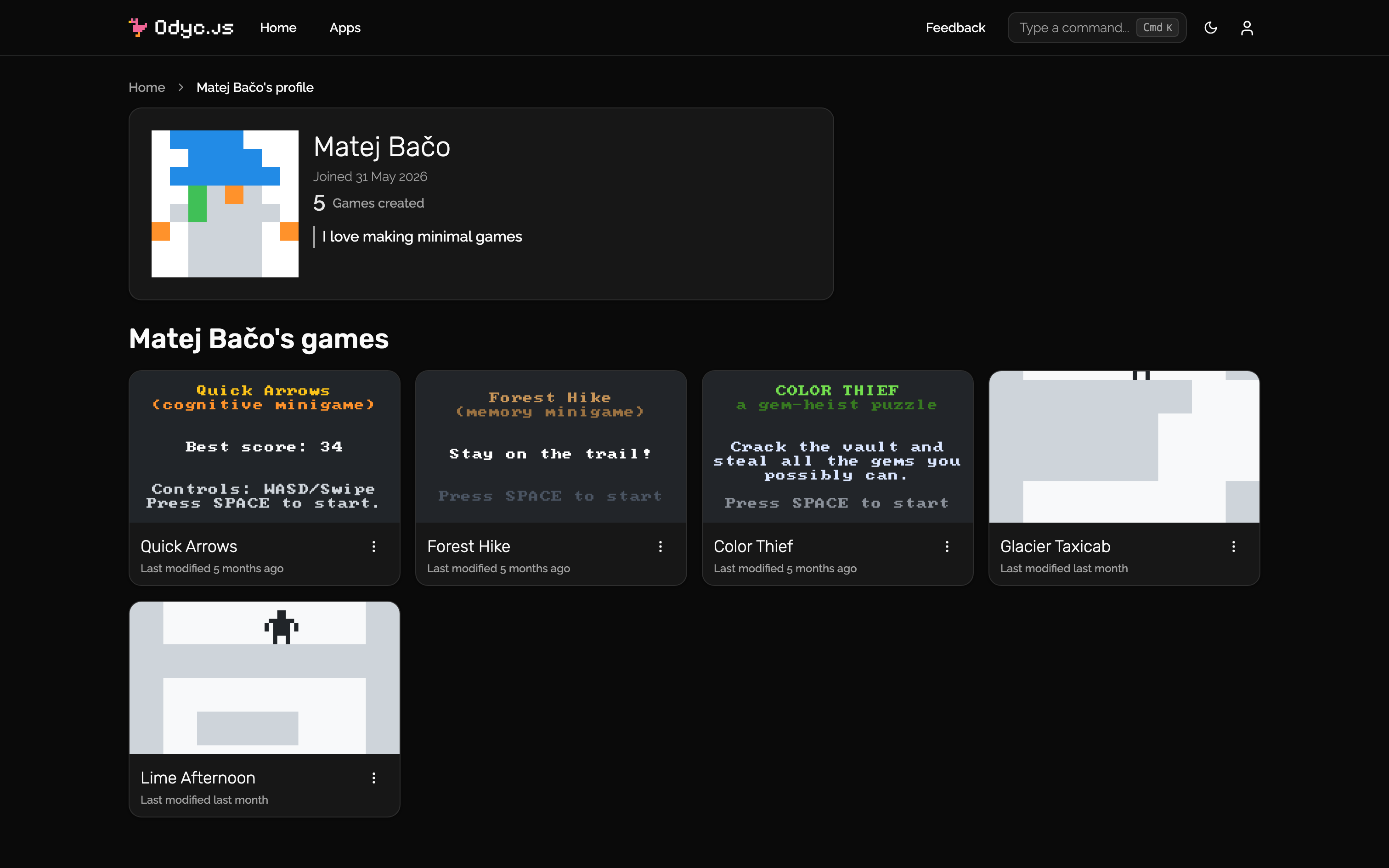Click the Home breadcrumb link
This screenshot has width=1389, height=868.
pos(147,87)
